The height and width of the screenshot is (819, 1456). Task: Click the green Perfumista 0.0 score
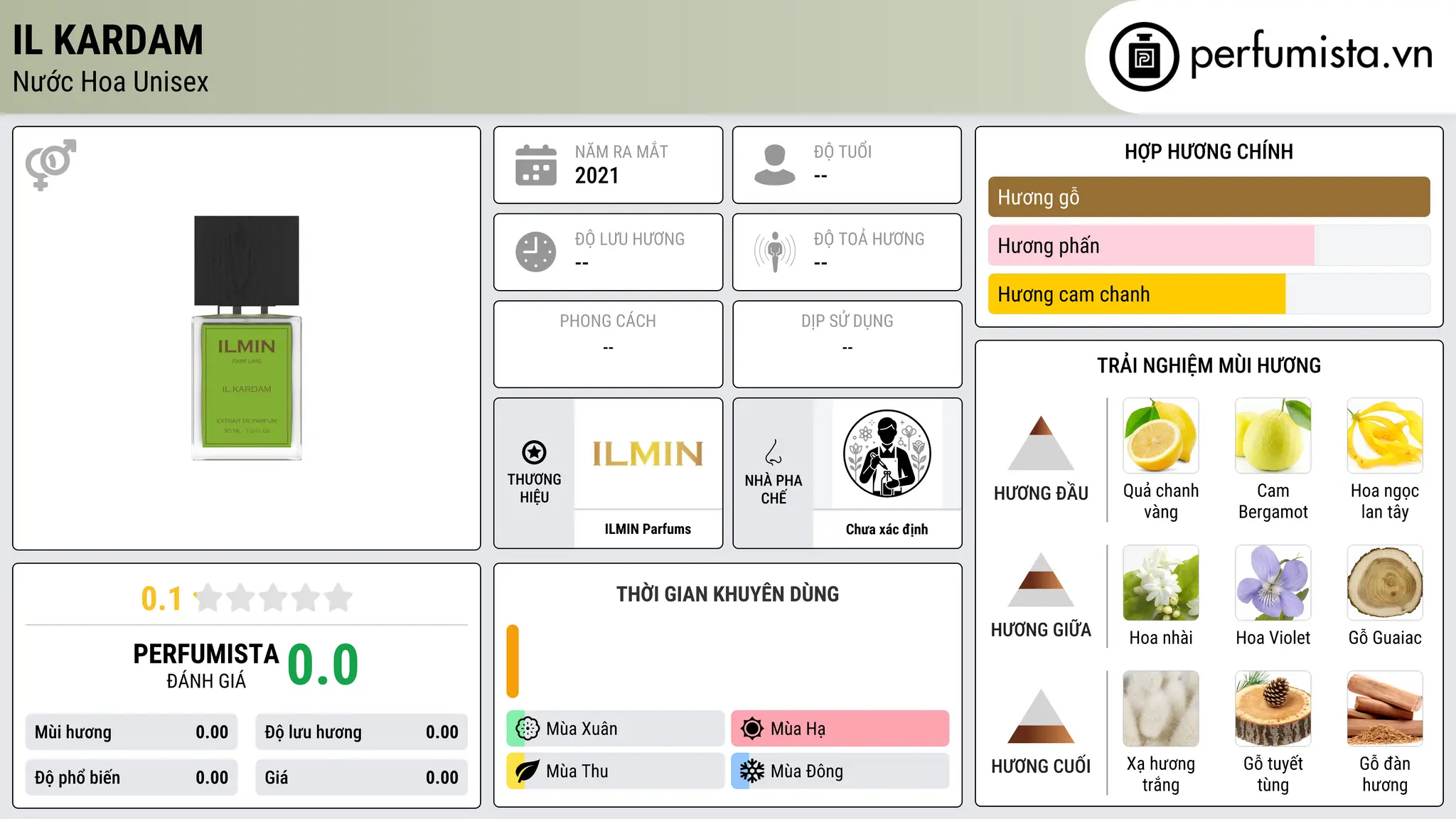click(323, 665)
